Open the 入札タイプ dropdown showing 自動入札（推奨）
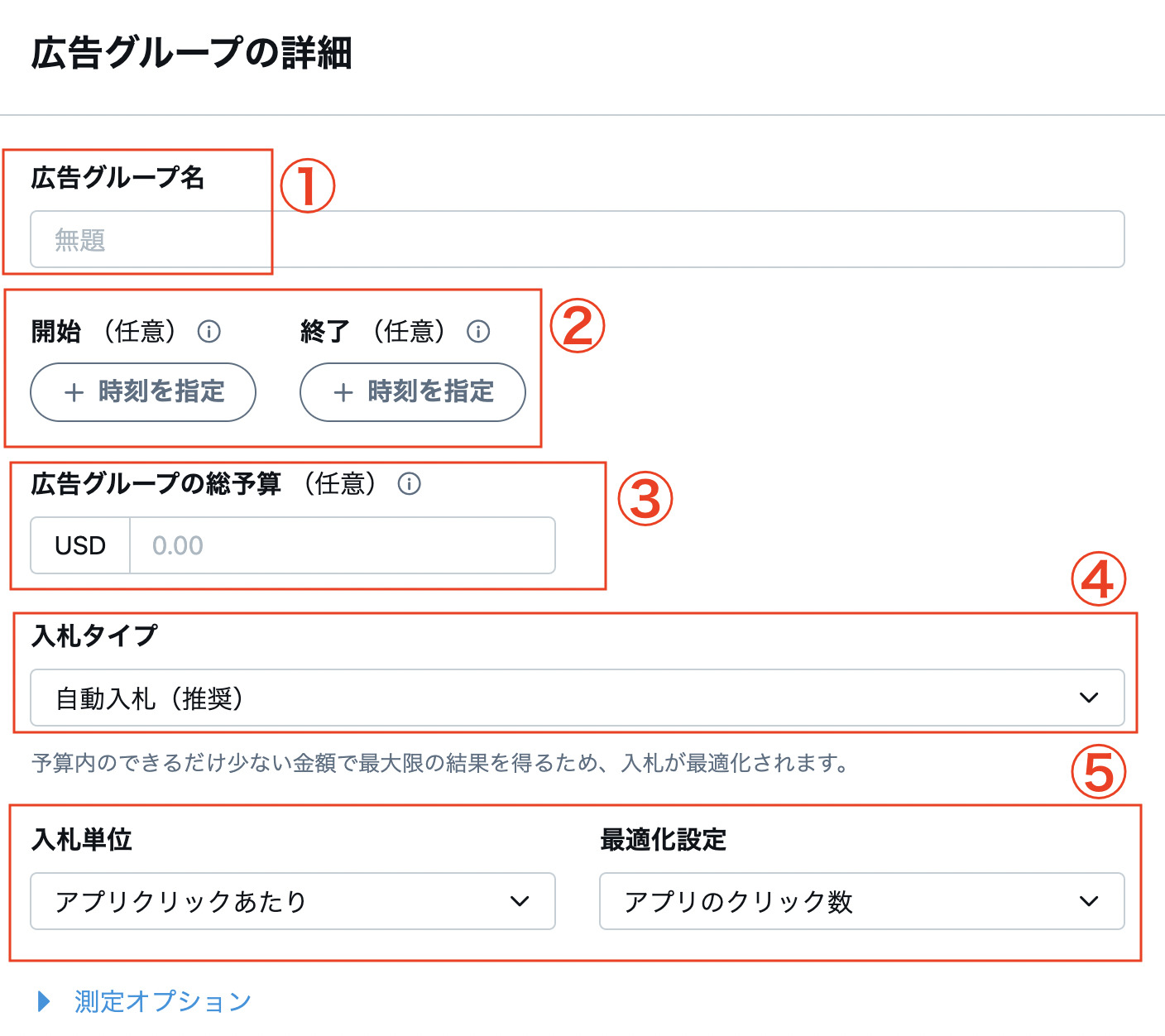1165x1036 pixels. 579,698
